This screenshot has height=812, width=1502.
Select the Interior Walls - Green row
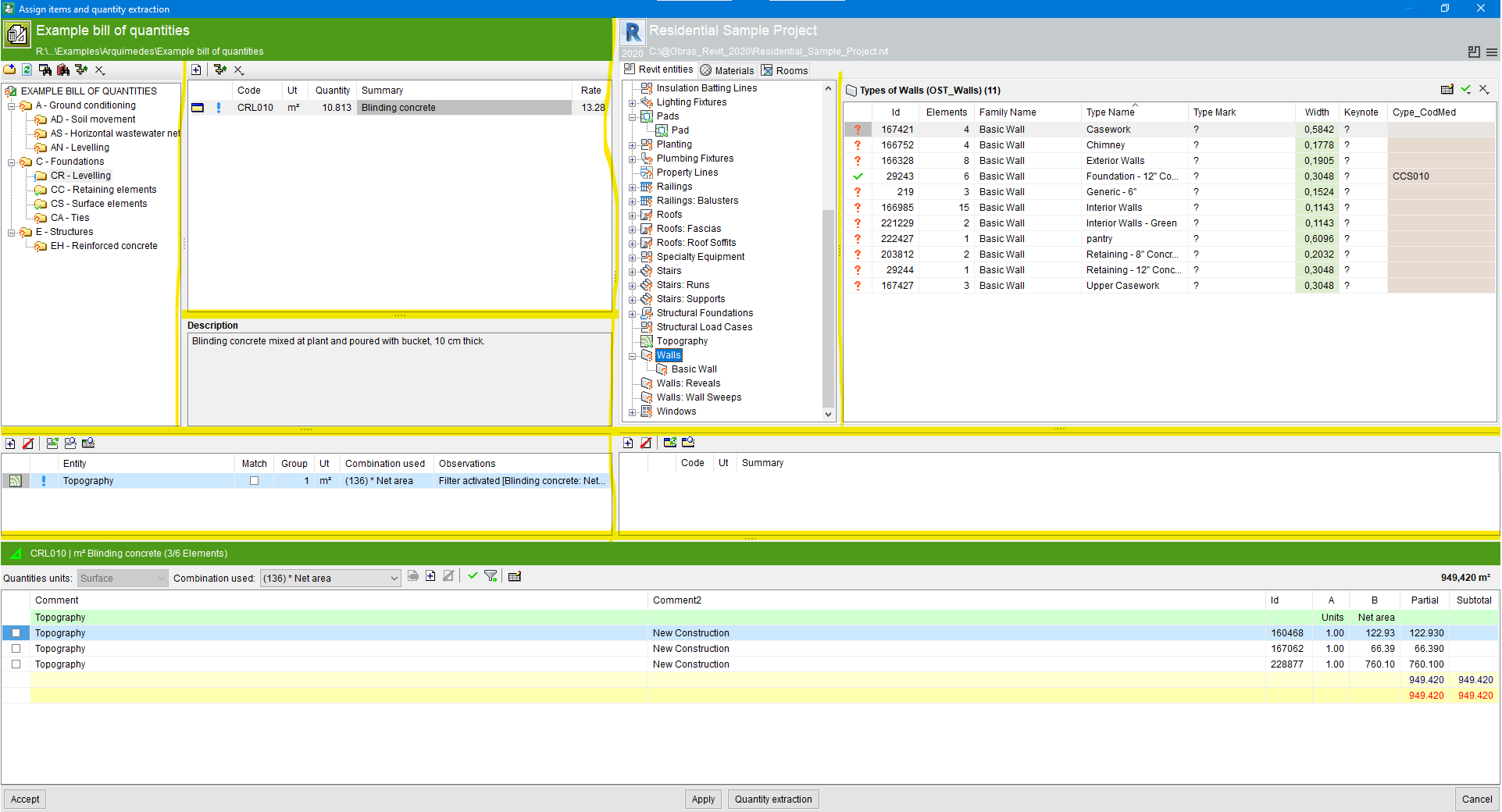tap(1169, 223)
